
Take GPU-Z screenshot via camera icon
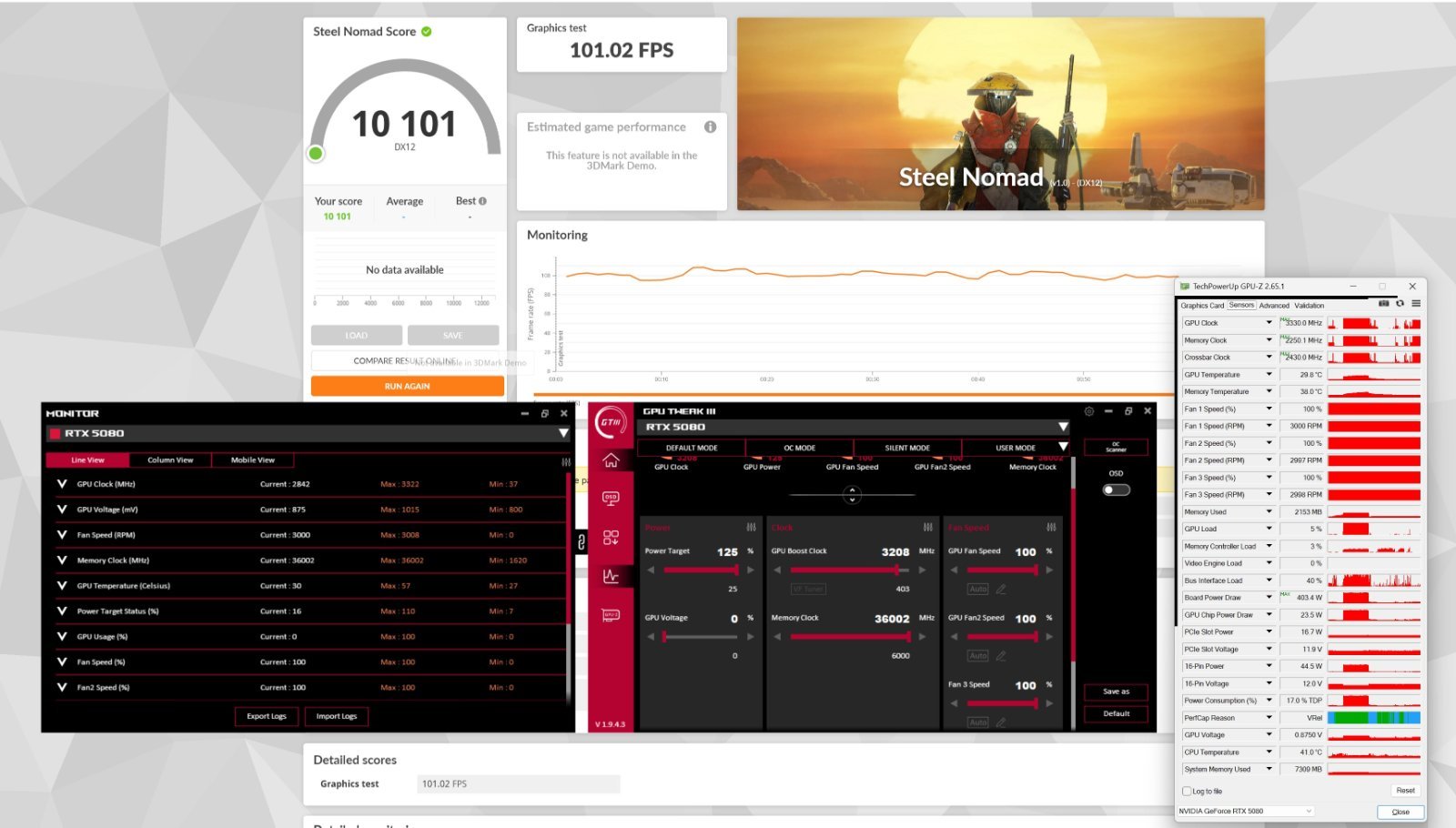(x=1384, y=304)
